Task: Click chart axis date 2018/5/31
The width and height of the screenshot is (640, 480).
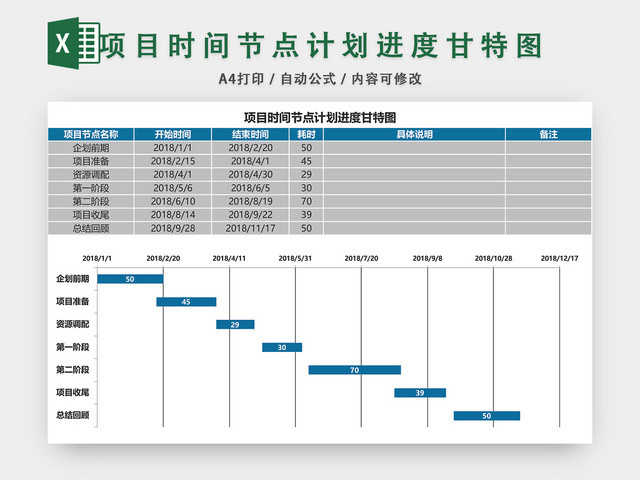Action: (x=295, y=258)
